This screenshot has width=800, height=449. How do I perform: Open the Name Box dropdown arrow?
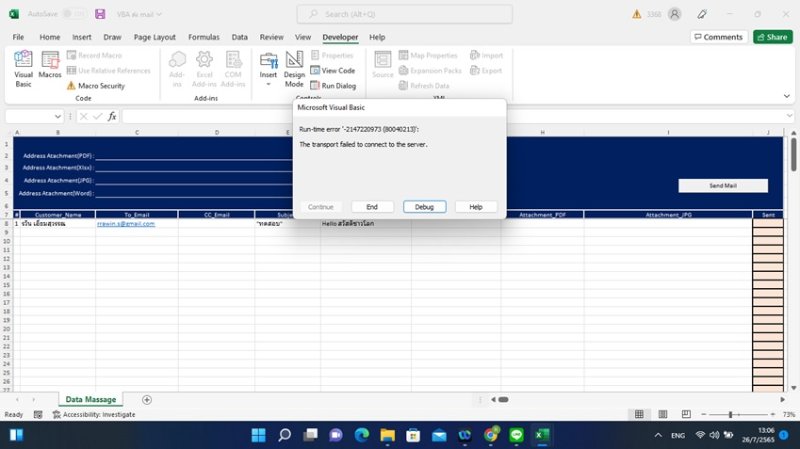tap(57, 116)
